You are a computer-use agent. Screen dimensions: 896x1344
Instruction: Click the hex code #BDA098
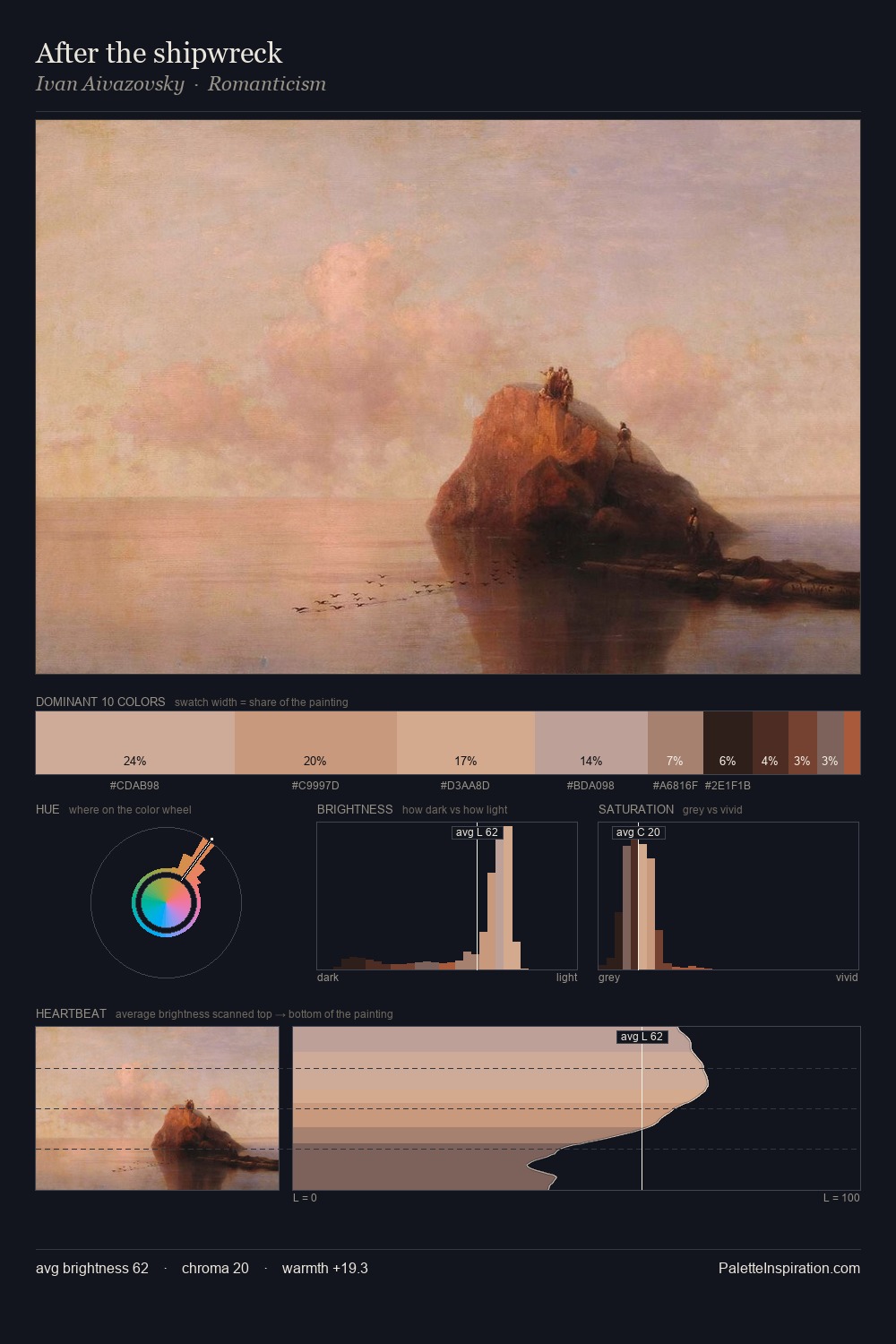click(x=590, y=786)
